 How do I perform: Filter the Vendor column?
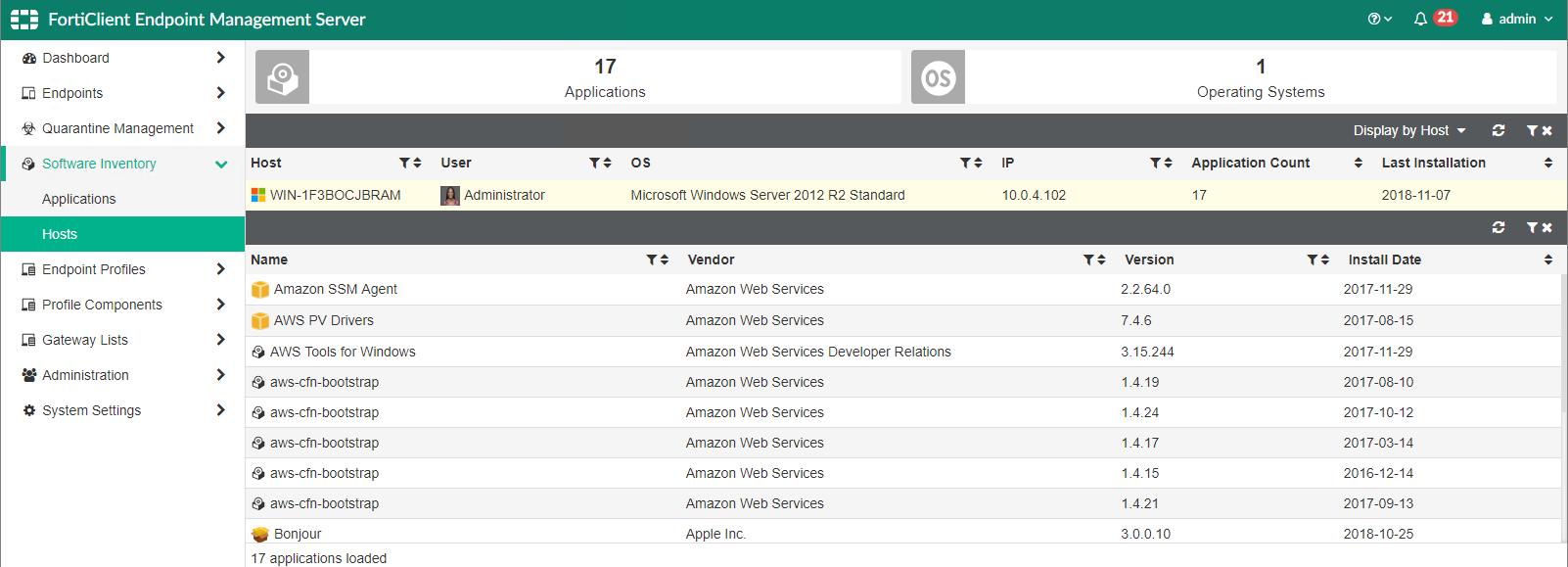pyautogui.click(x=1088, y=260)
